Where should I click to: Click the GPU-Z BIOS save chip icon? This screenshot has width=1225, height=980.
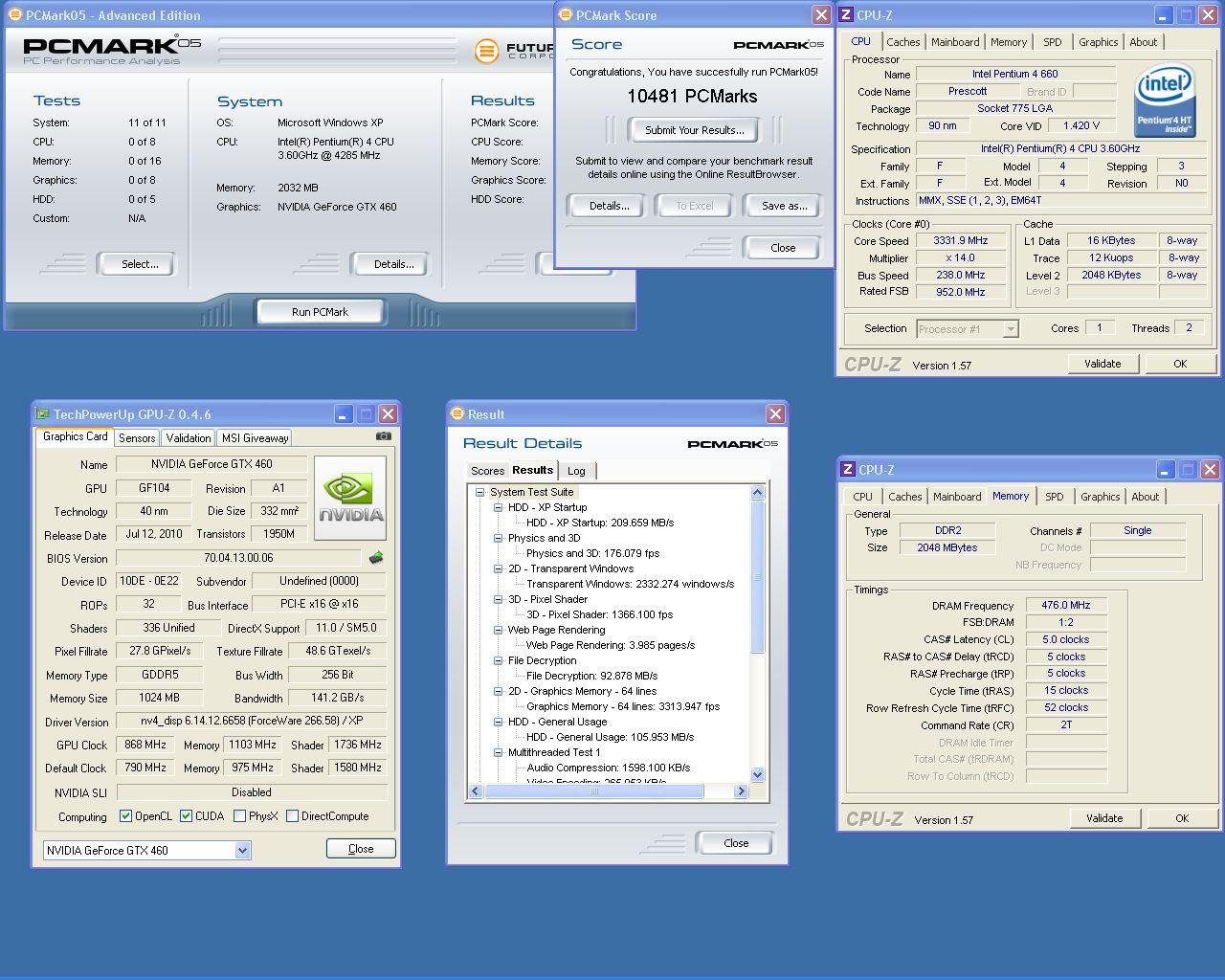point(376,557)
